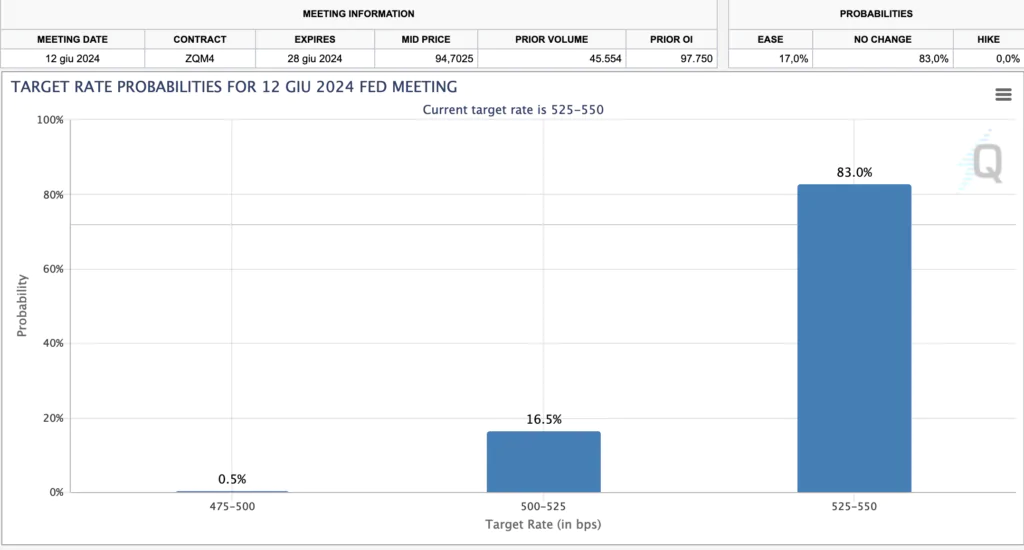Select the NO CHANGE probability header
1024x550 pixels.
pyautogui.click(x=883, y=40)
